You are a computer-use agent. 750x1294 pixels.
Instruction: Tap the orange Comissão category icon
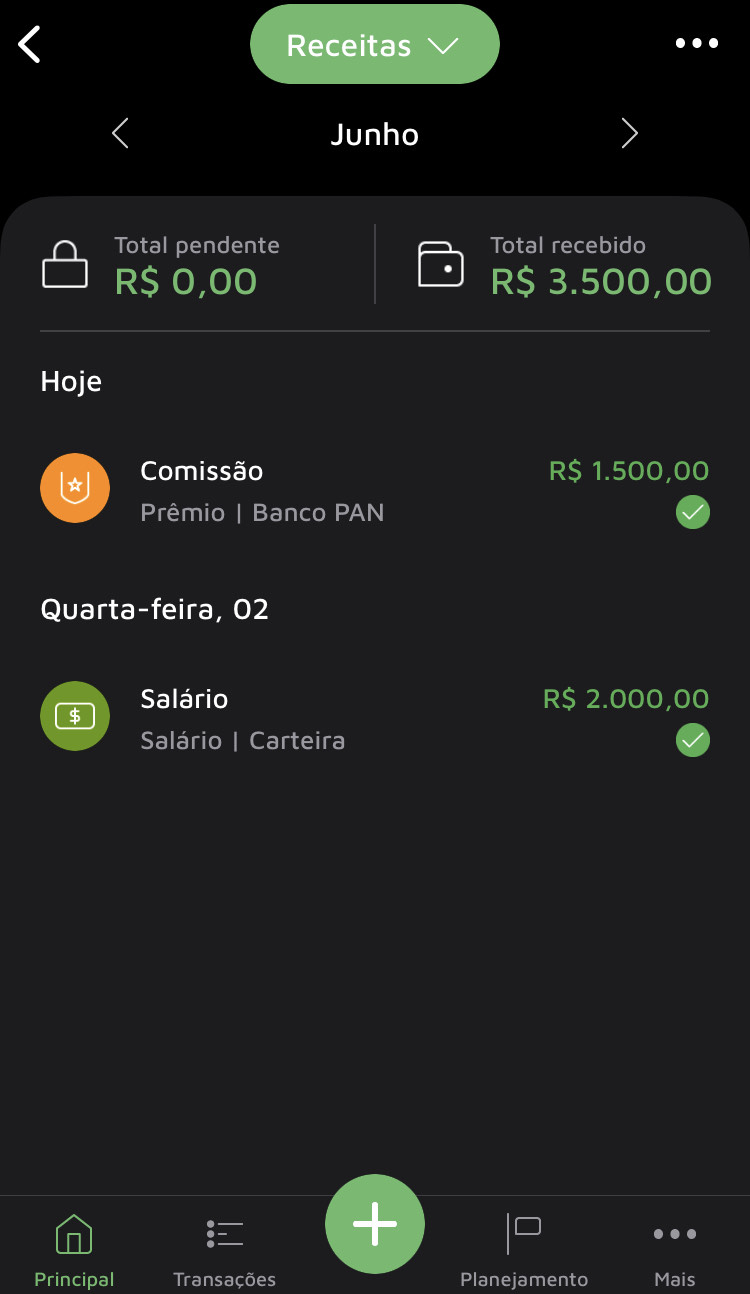[x=75, y=488]
